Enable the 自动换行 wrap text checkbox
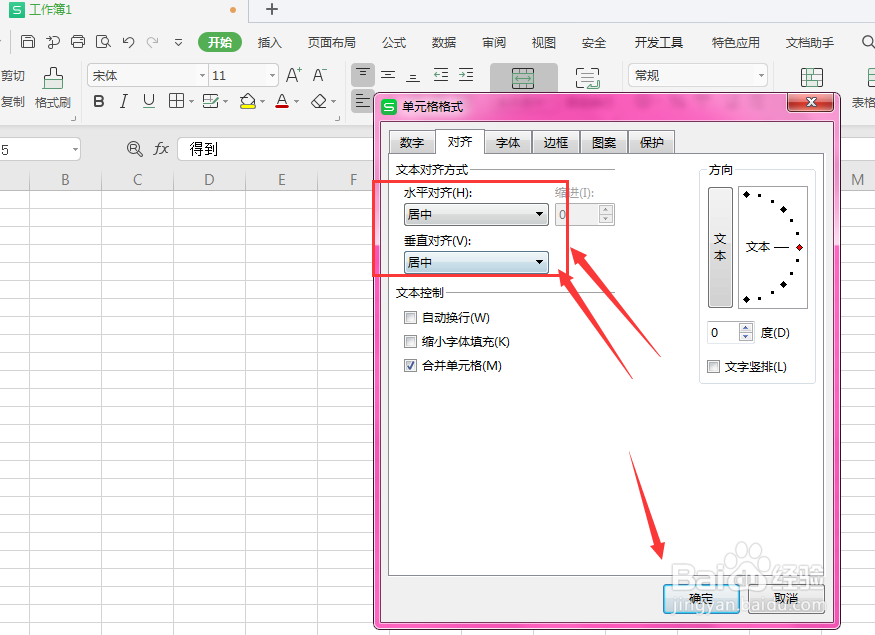 point(410,317)
